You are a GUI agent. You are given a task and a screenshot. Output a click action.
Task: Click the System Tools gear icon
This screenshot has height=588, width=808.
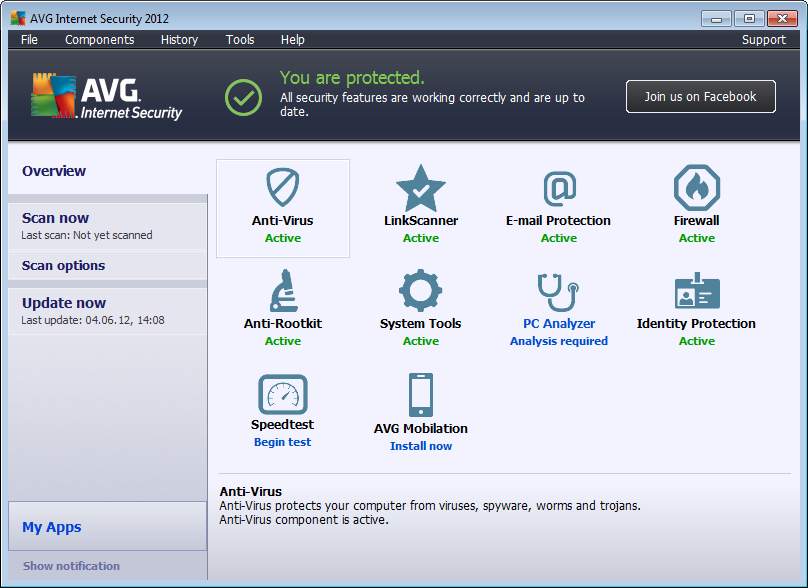click(x=421, y=291)
